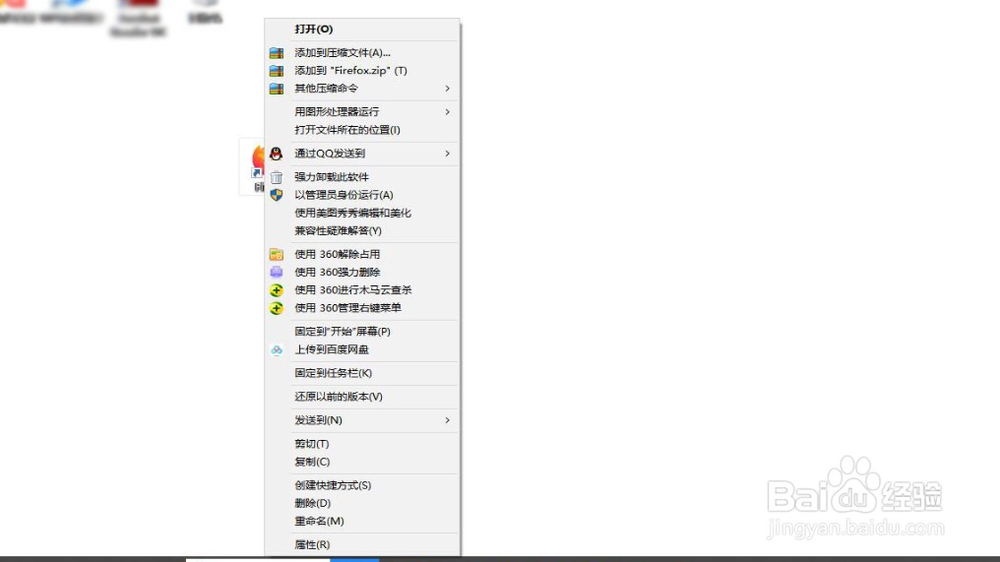Screen dimensions: 1000x562
Task: Select 兼容性疑难解答(Y)
Action: coord(362,231)
